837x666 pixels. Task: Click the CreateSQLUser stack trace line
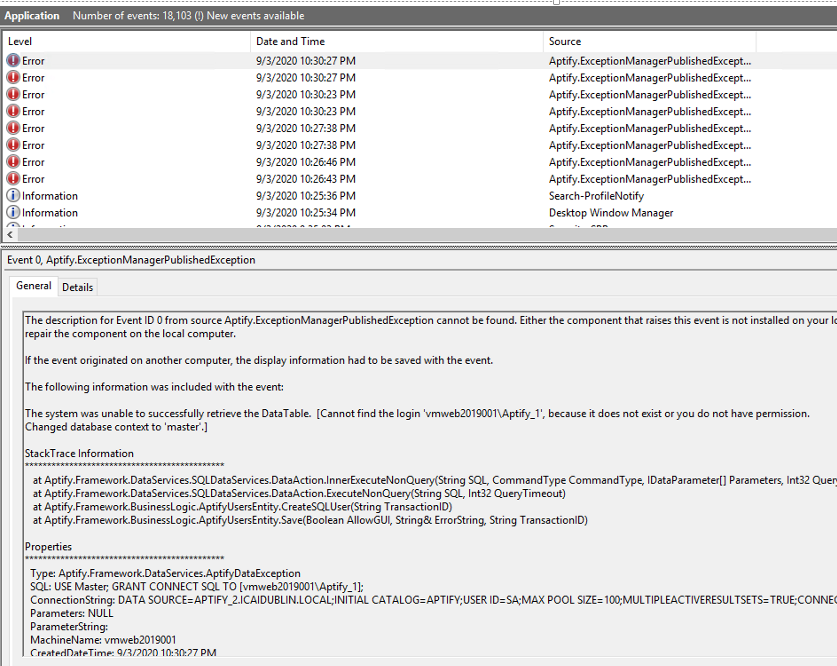click(242, 506)
